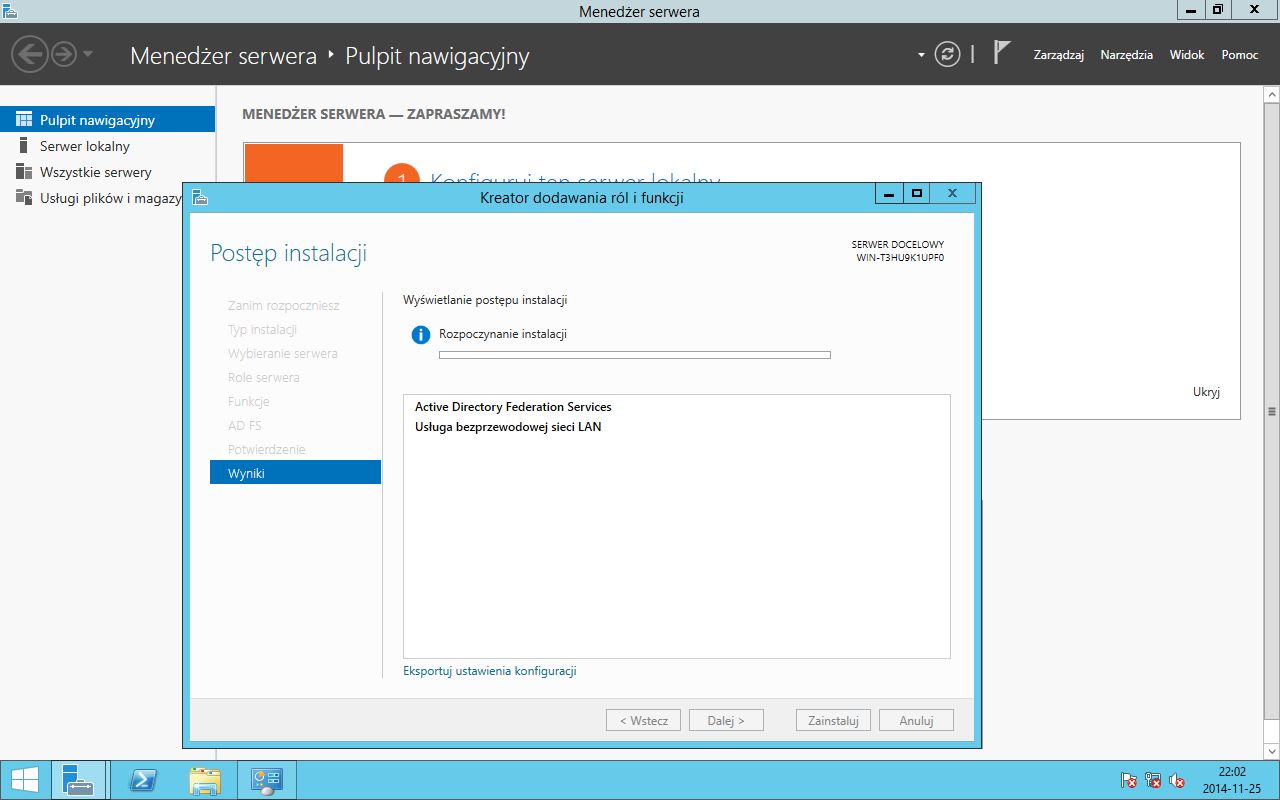
Task: Click the Potwierdzenie step in the wizard
Action: [x=266, y=449]
